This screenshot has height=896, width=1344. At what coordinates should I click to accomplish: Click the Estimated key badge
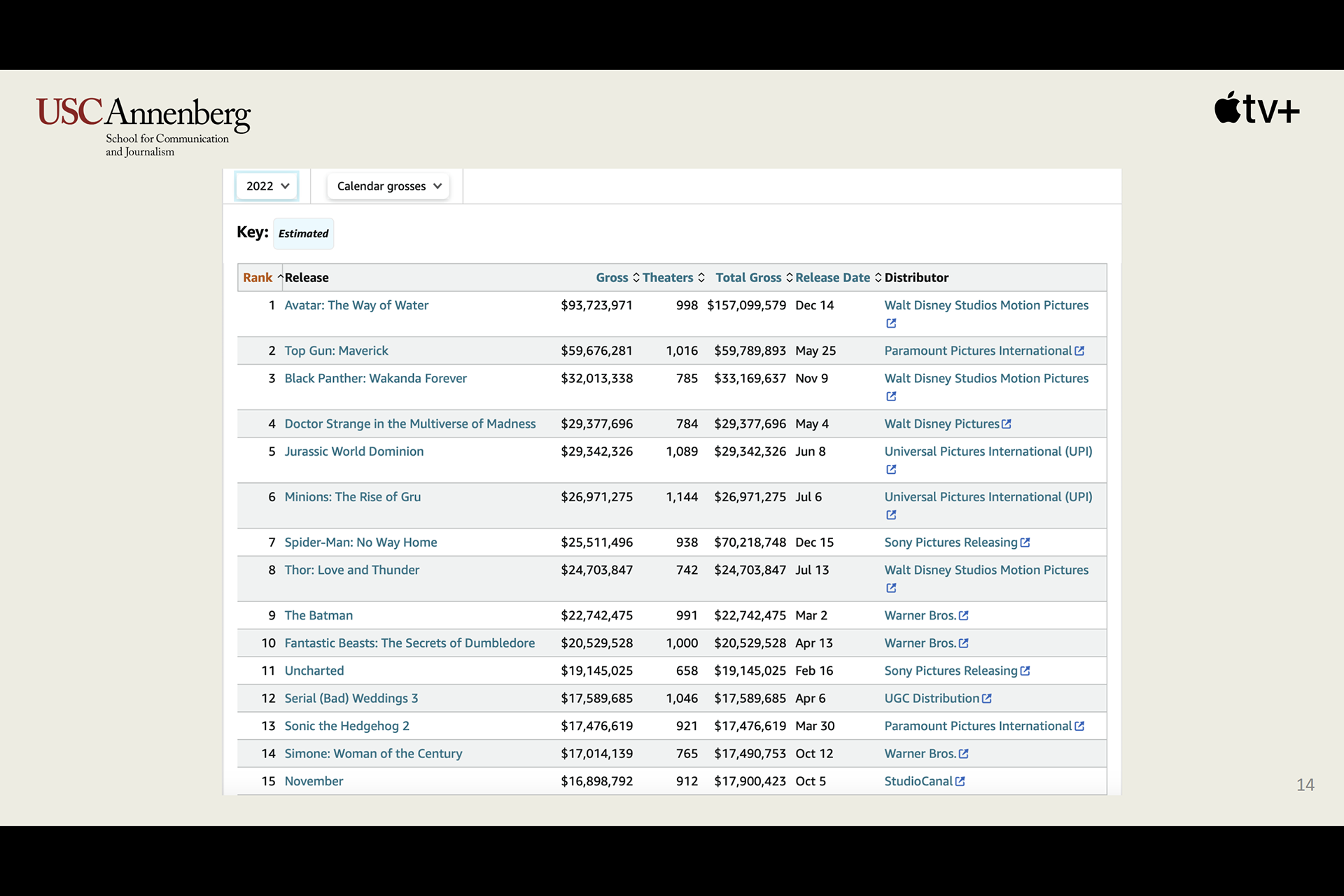[x=303, y=234]
